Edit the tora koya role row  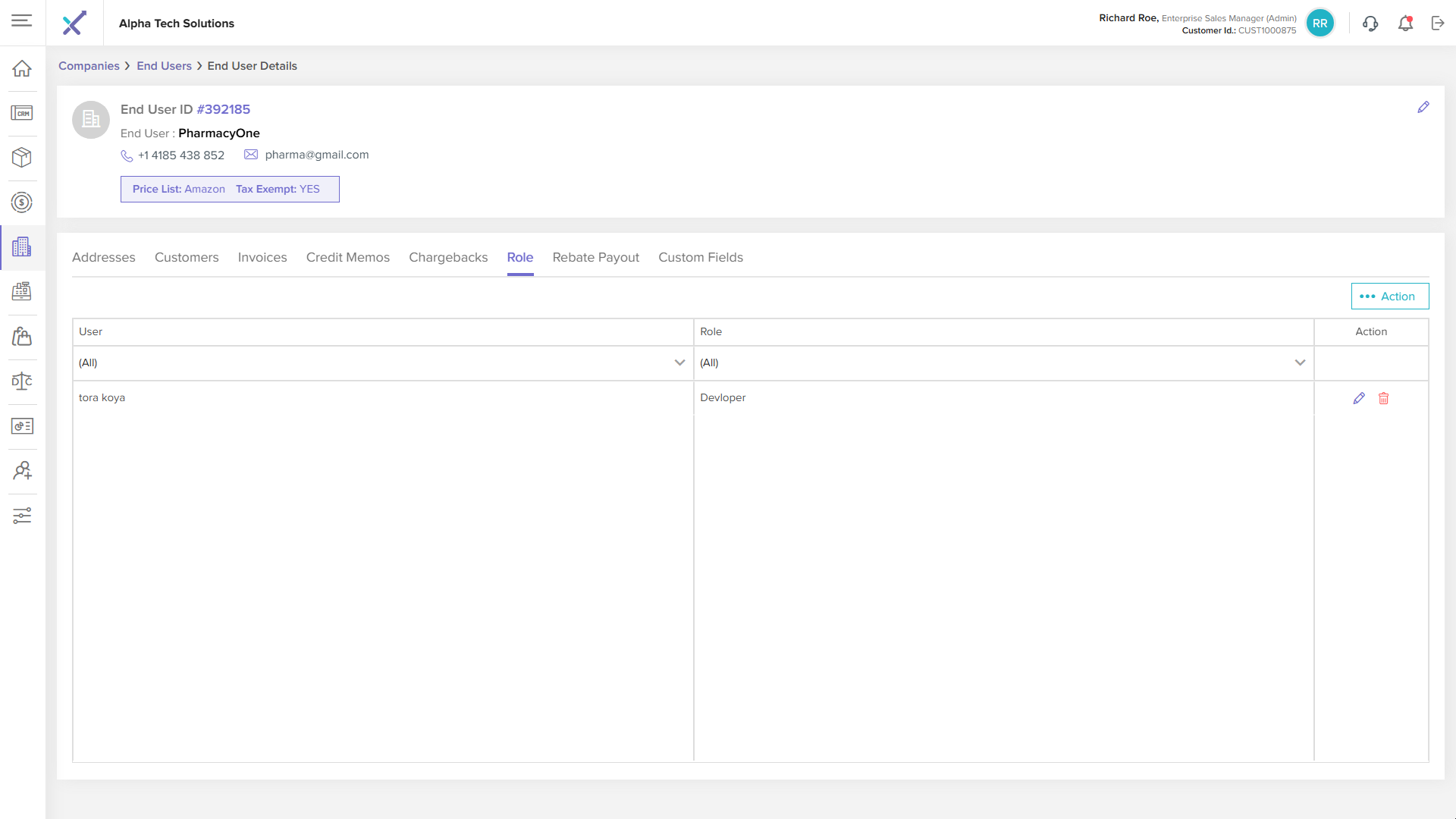(1358, 398)
